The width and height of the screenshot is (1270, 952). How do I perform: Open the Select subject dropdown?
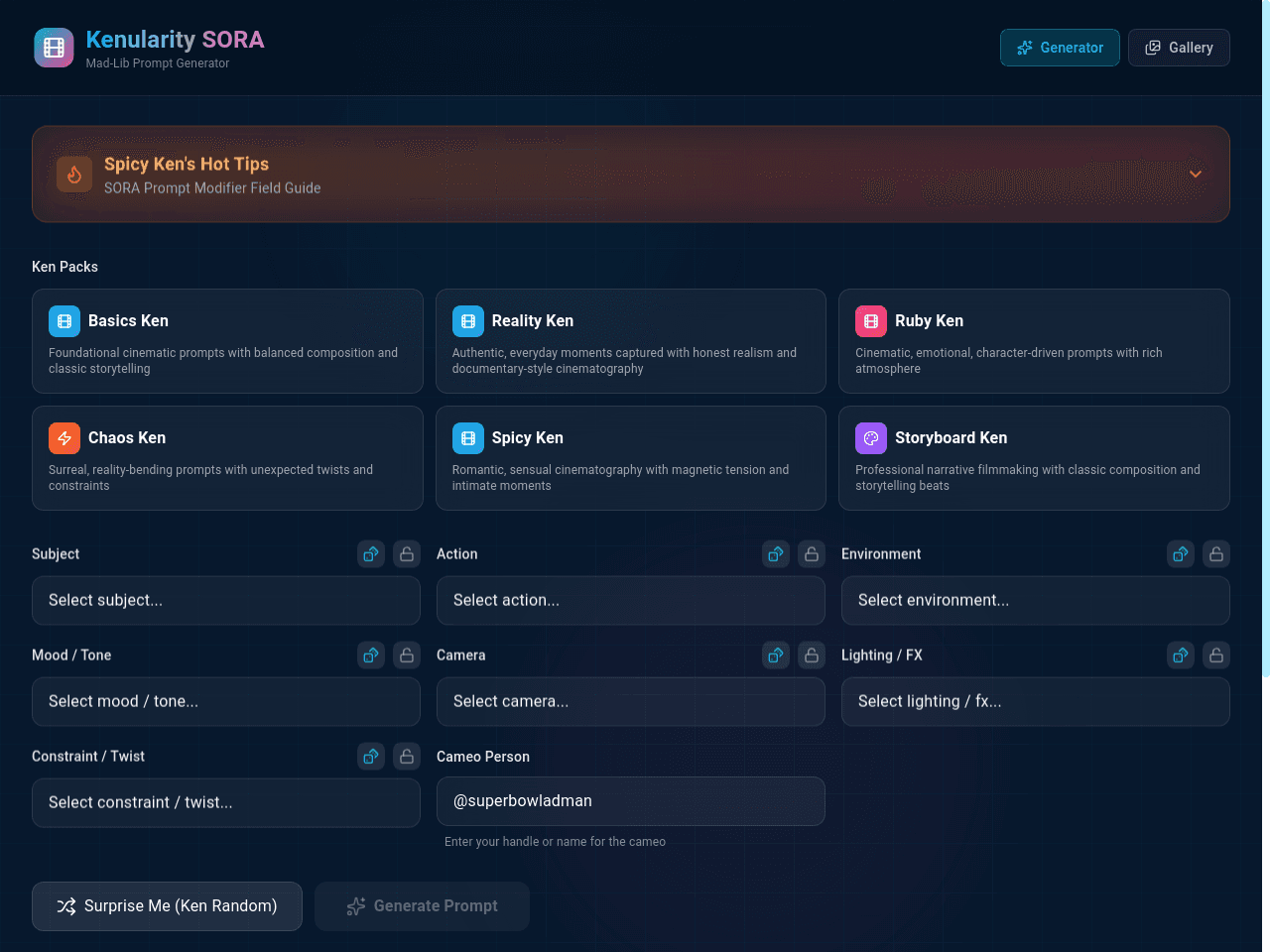[x=226, y=601]
